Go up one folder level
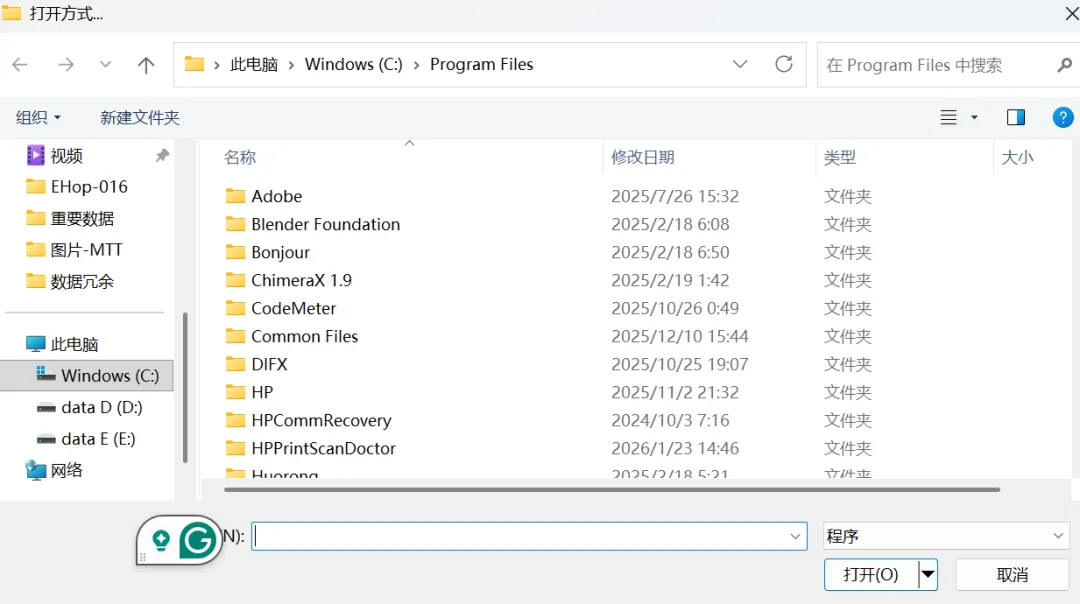The width and height of the screenshot is (1080, 604). pos(145,65)
